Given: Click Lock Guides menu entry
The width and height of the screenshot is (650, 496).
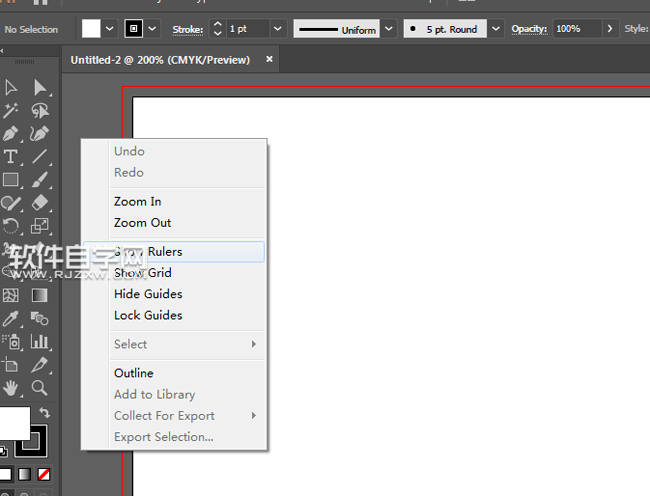Looking at the screenshot, I should (x=148, y=316).
